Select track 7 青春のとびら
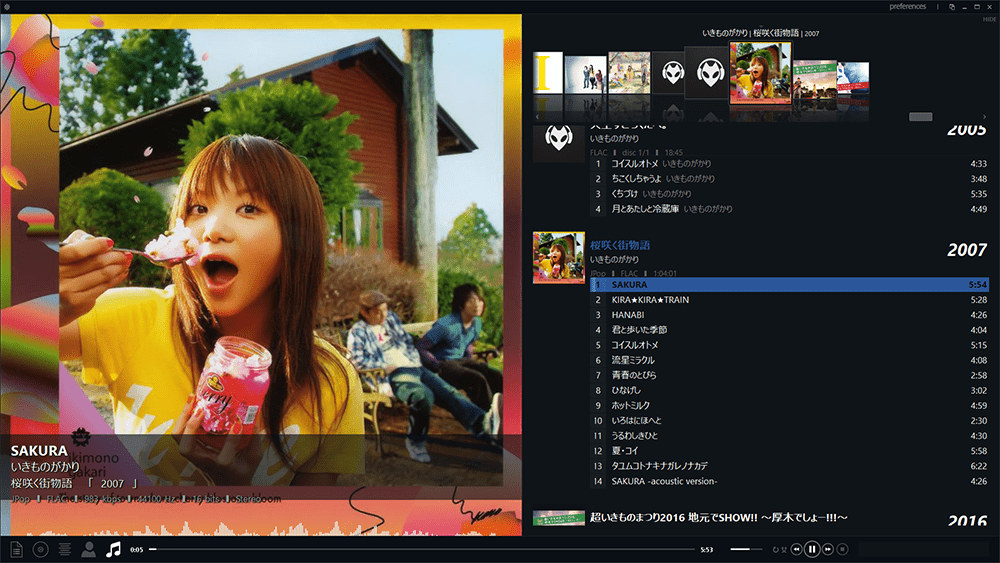This screenshot has height=563, width=1000. [790, 375]
